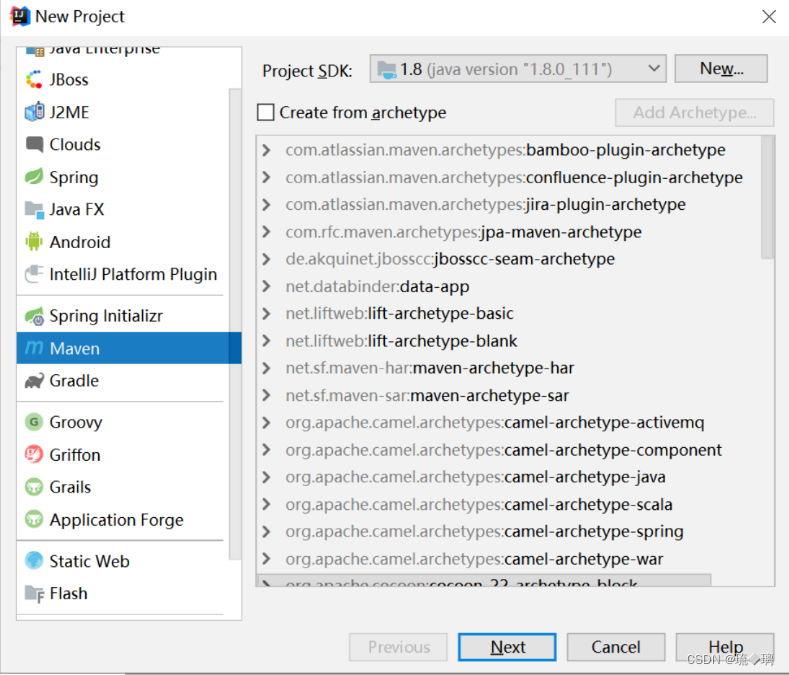Click the Groovy G icon
789x675 pixels.
[x=34, y=422]
